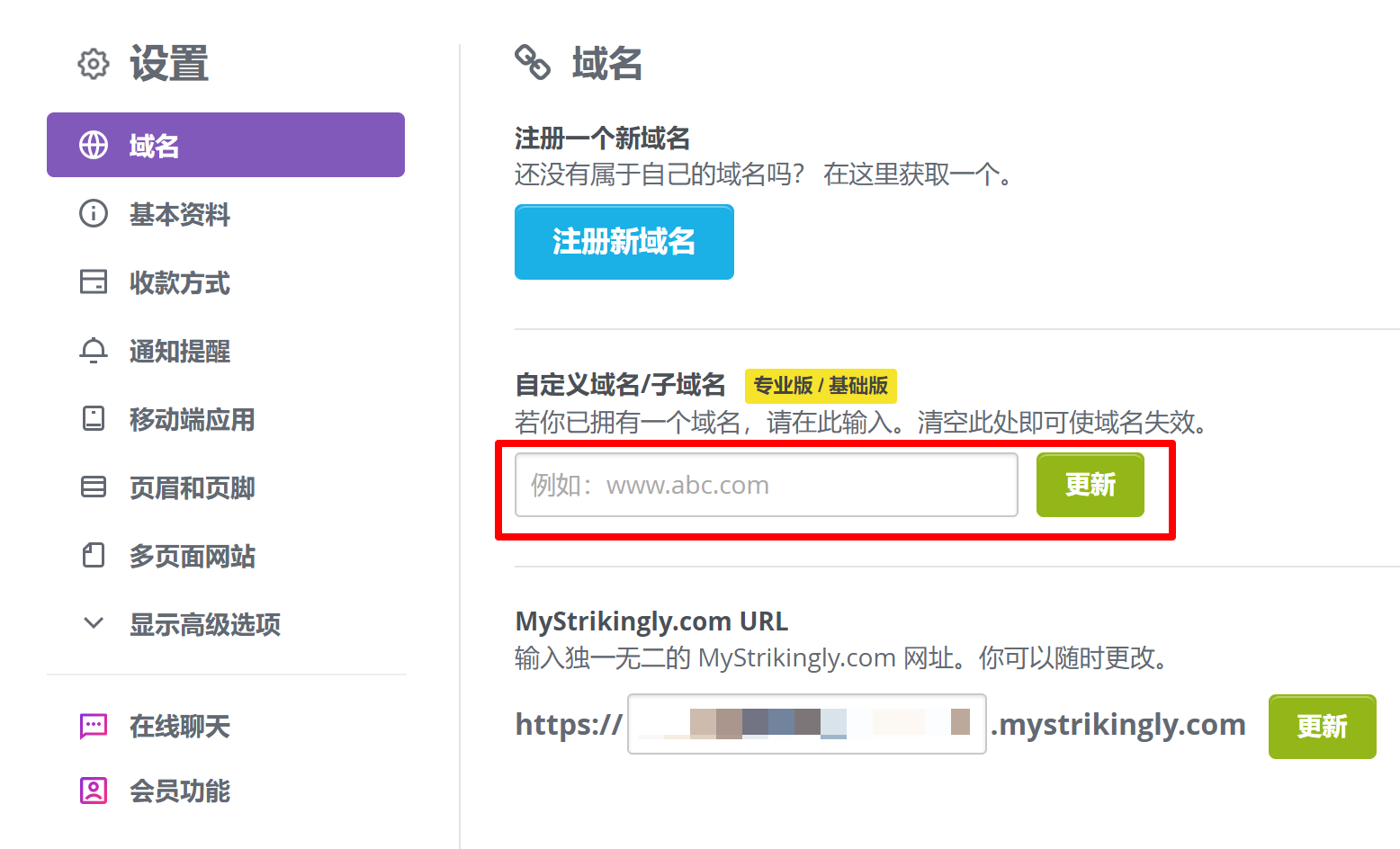This screenshot has width=1400, height=849.
Task: Click the 自定义域名/子域名 heading text
Action: pyautogui.click(x=620, y=385)
